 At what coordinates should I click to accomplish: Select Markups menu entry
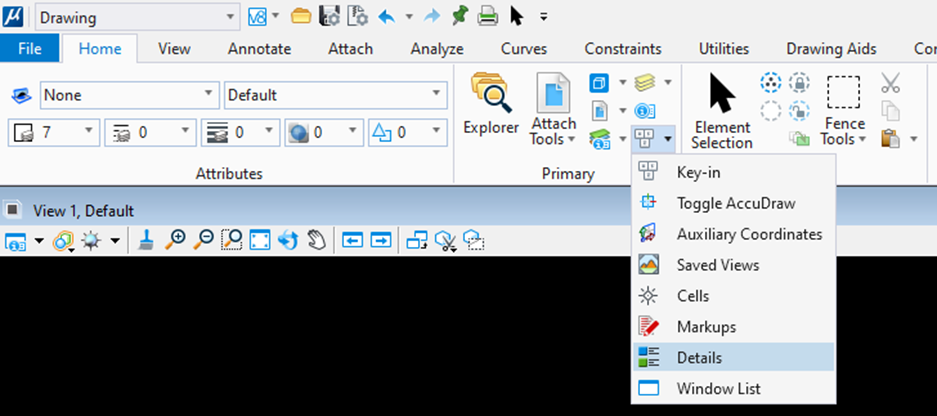[733, 327]
